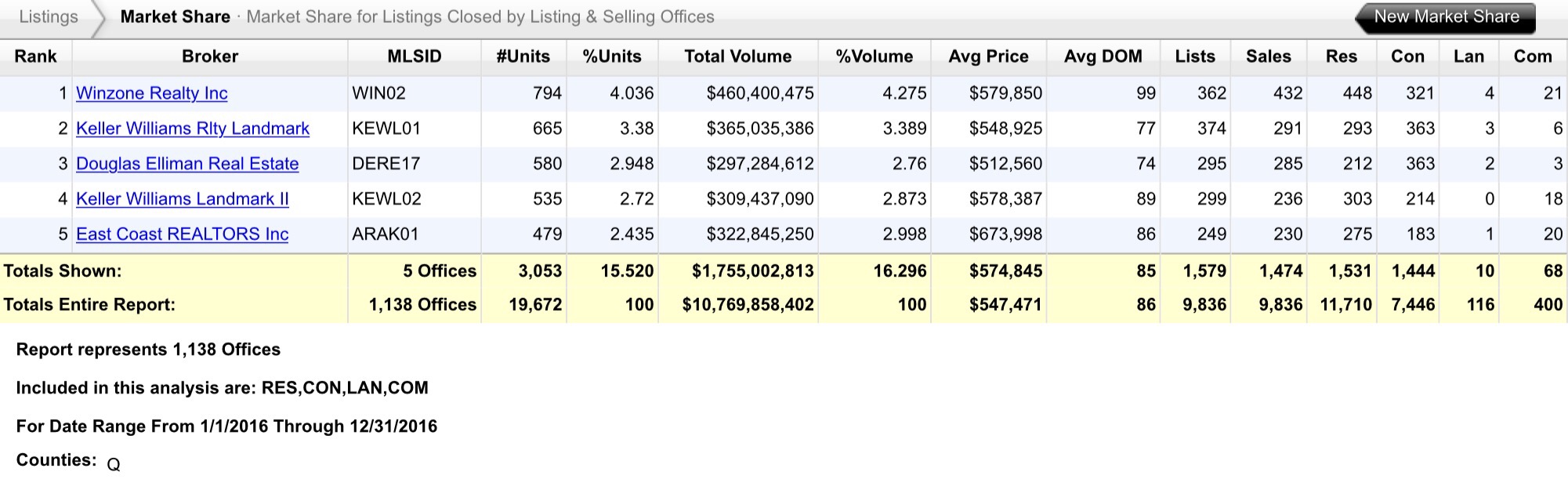This screenshot has width=1568, height=483.
Task: Sort by the MLSID column header
Action: (x=414, y=56)
